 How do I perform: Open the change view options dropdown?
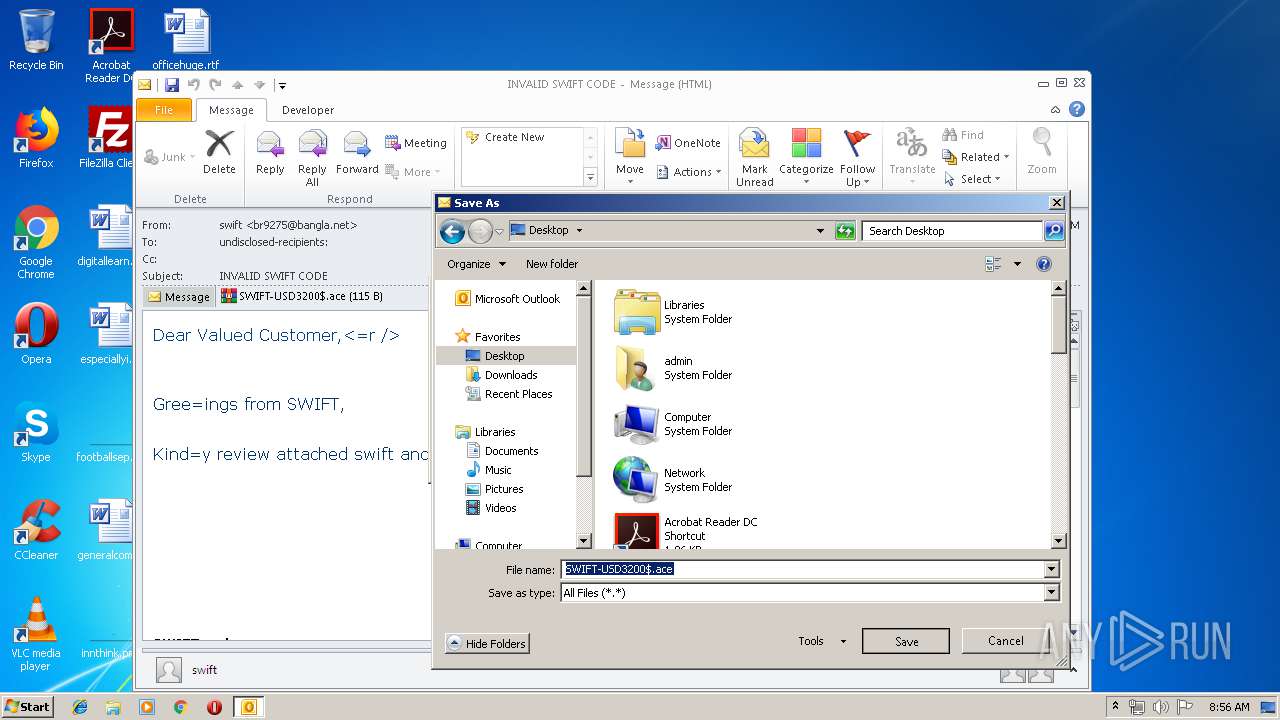click(1017, 264)
